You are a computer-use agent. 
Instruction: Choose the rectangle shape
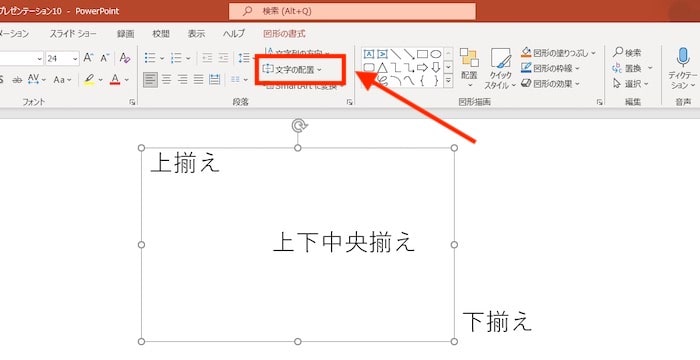pos(422,54)
